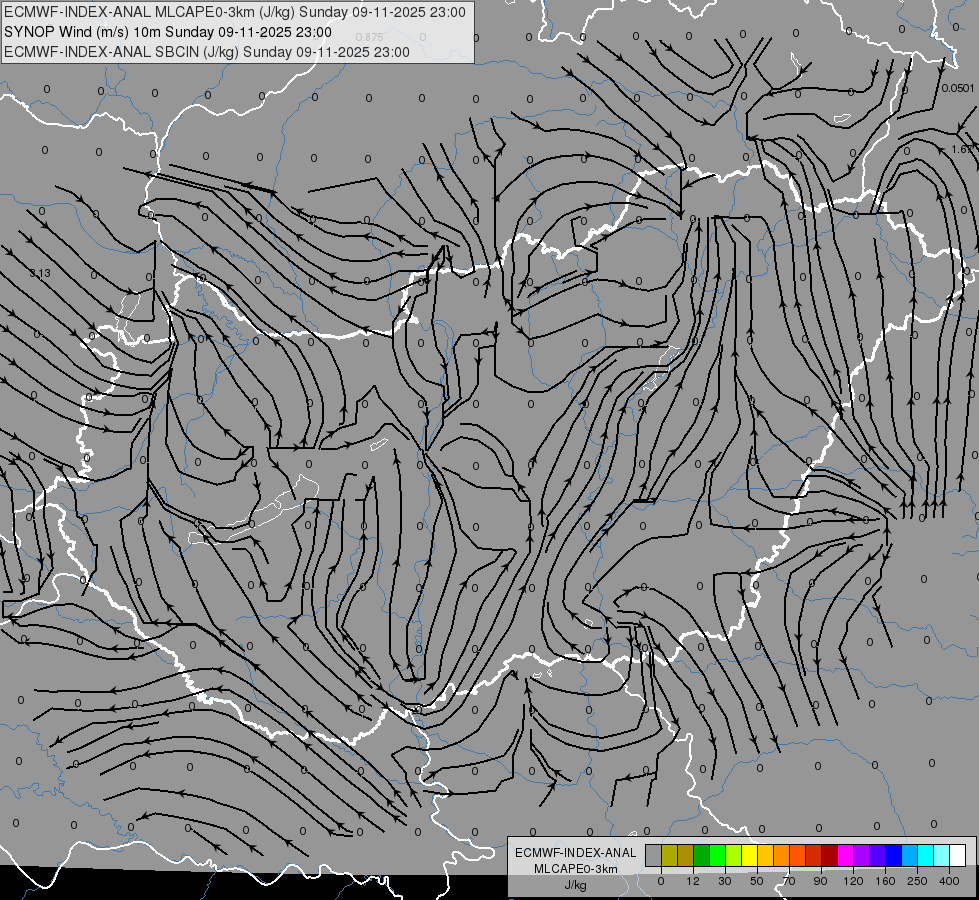Click the MLCAPE0-3km title line
This screenshot has width=979, height=900.
click(234, 12)
